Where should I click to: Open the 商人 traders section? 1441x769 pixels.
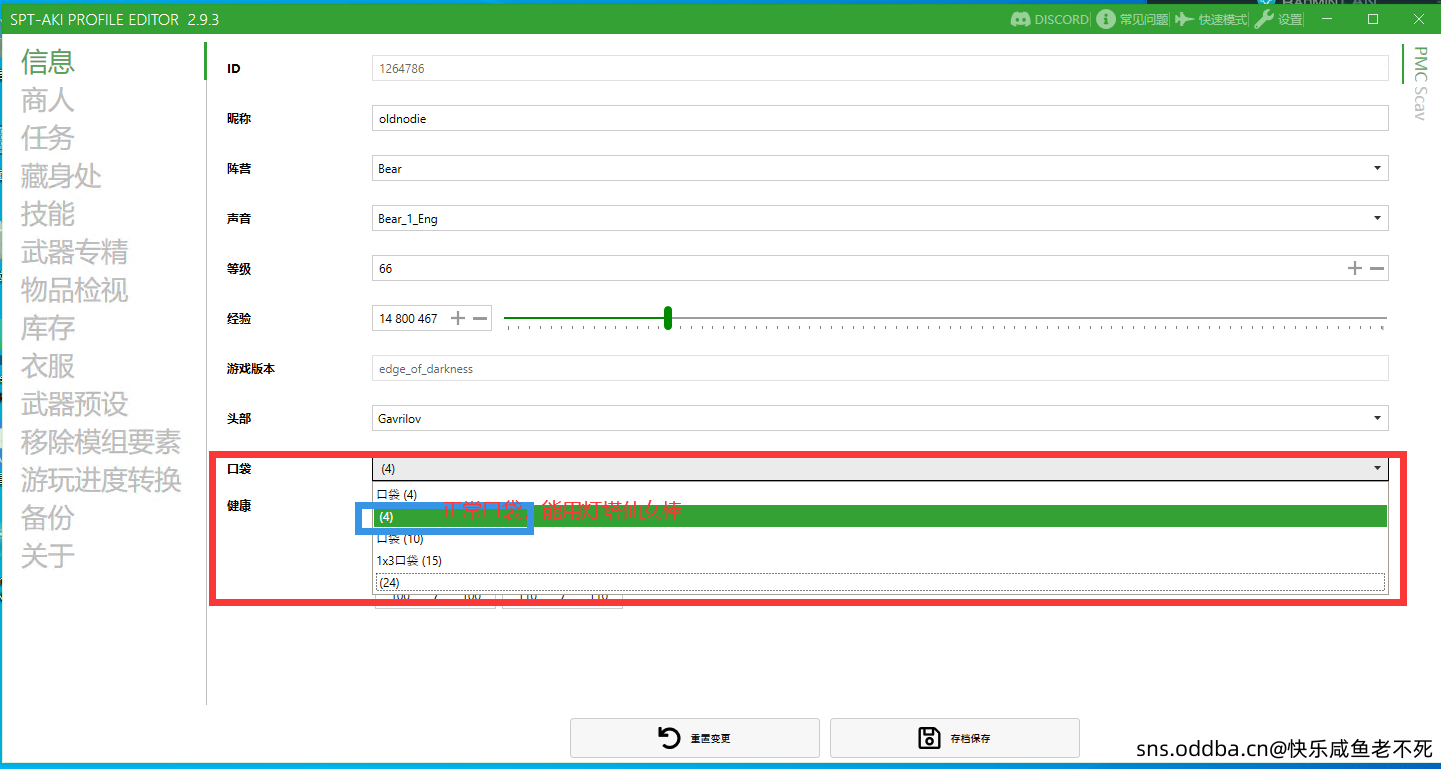click(x=48, y=100)
